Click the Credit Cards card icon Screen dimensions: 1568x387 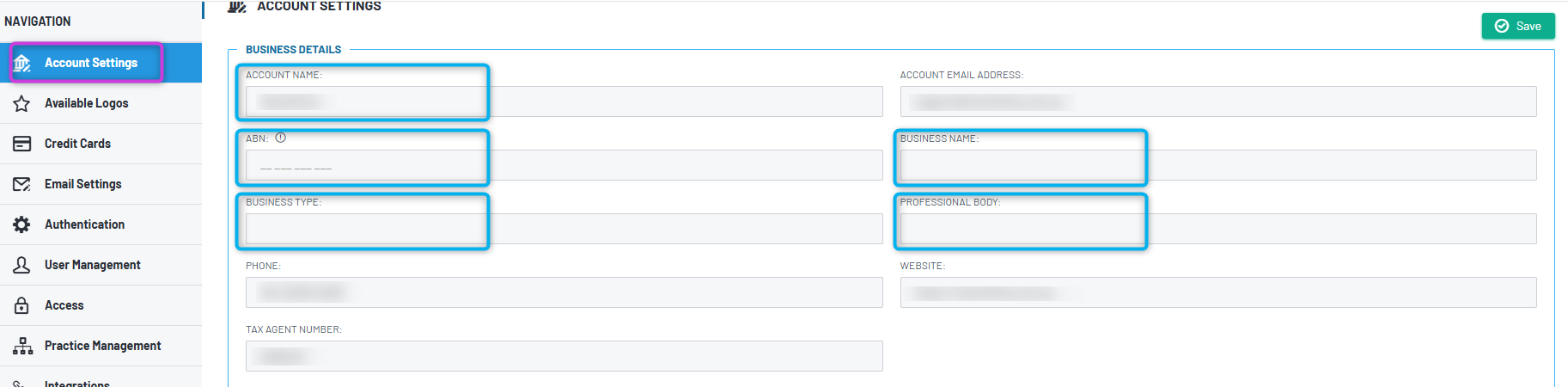point(21,144)
